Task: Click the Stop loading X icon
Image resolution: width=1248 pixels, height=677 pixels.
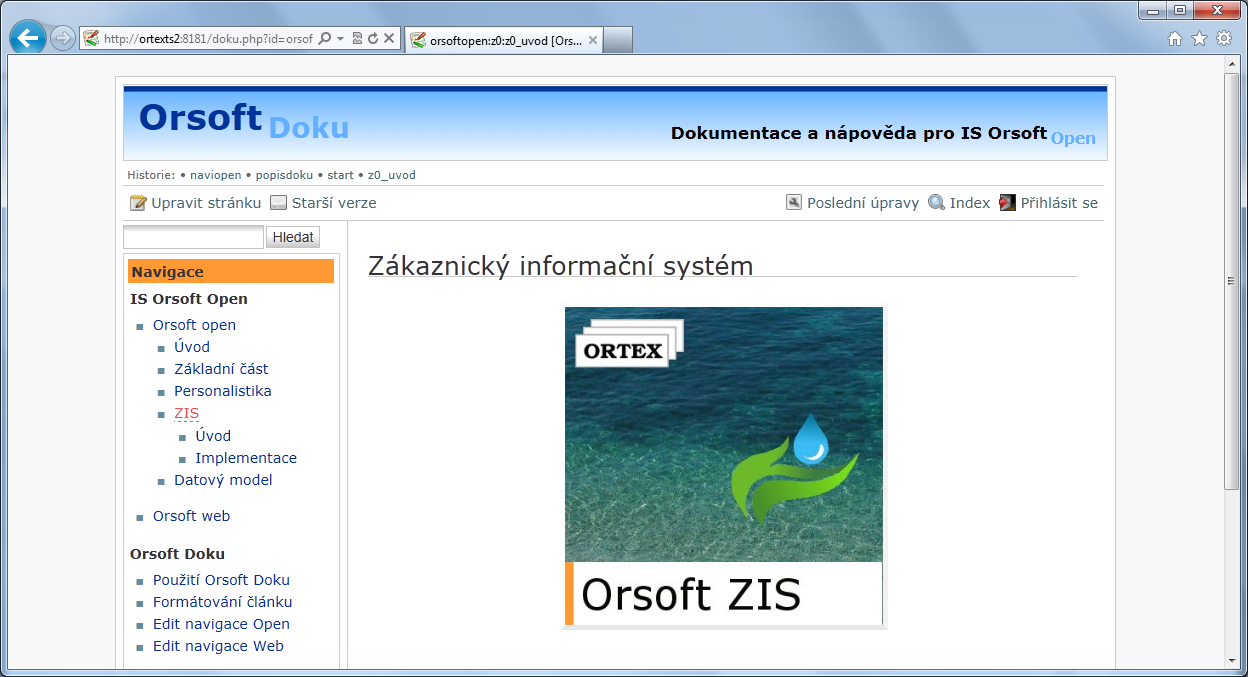Action: pyautogui.click(x=389, y=38)
